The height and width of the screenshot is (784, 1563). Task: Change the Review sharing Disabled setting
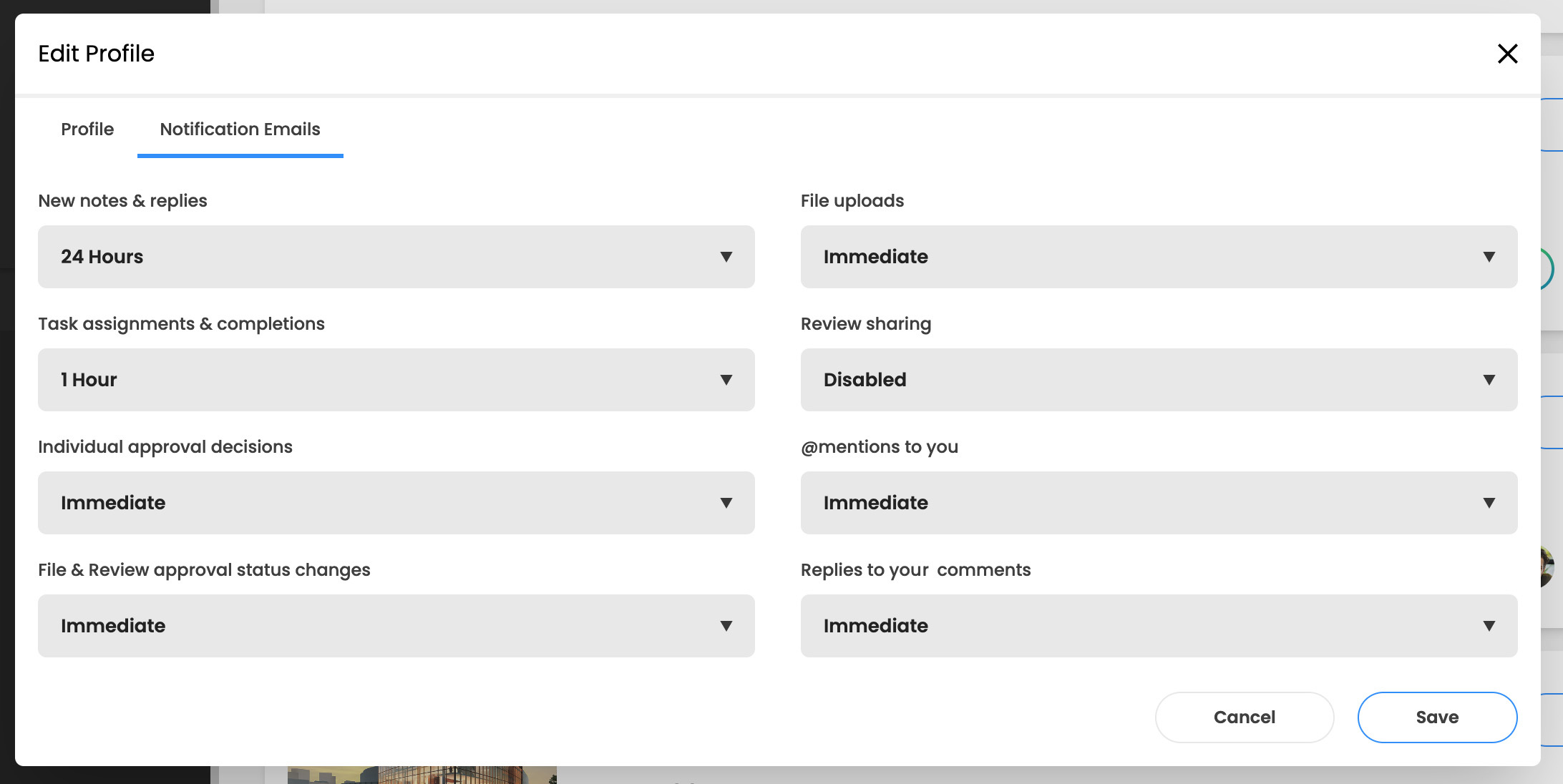(x=1159, y=380)
